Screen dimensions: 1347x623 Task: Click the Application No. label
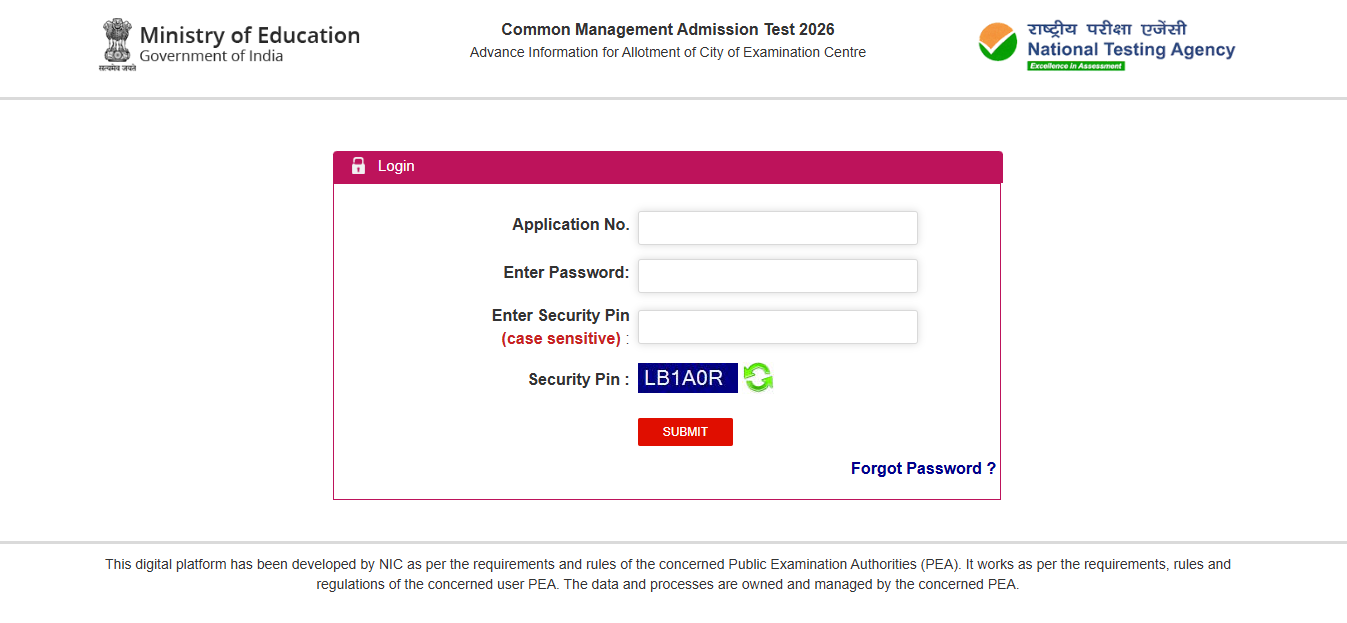pyautogui.click(x=570, y=225)
